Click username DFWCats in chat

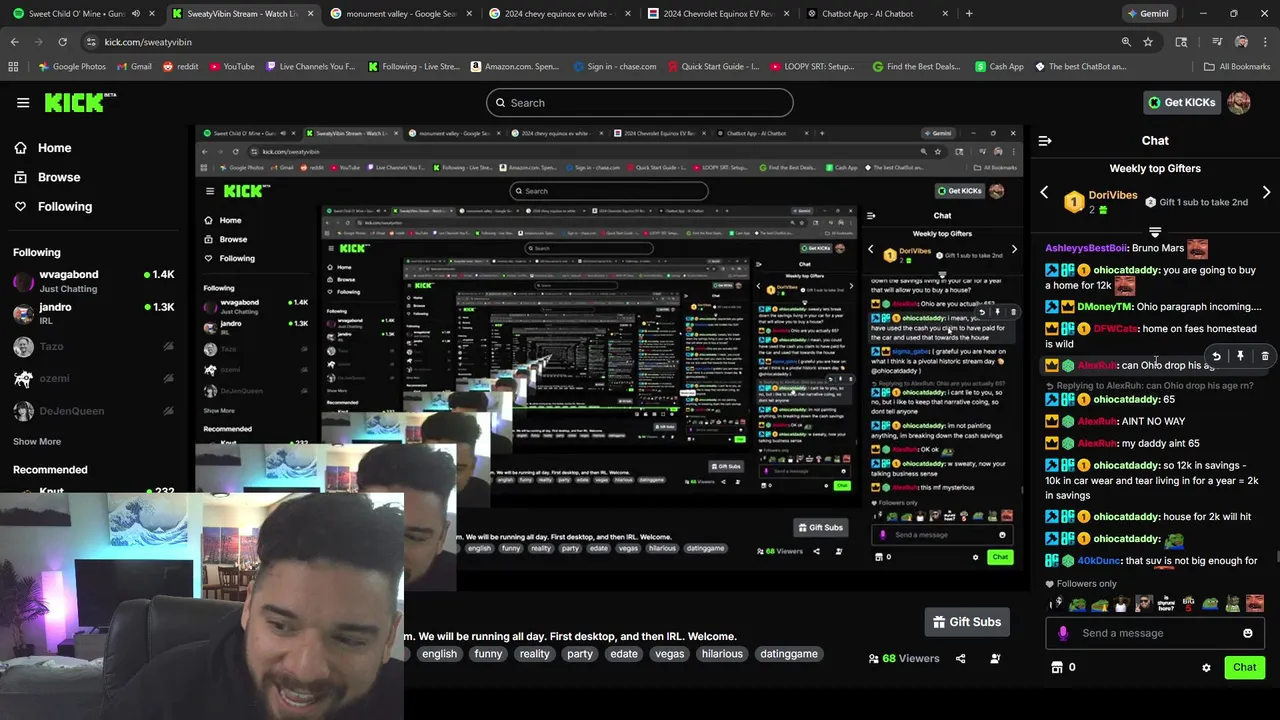pos(1115,329)
